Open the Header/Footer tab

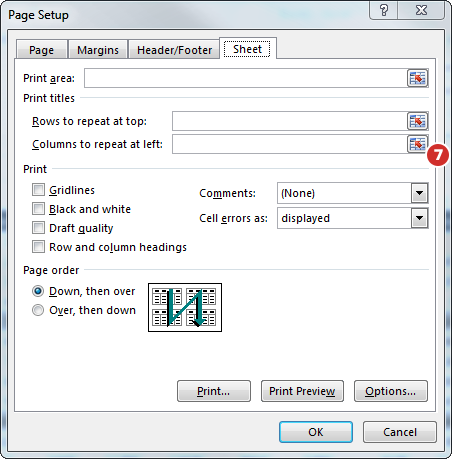click(174, 50)
